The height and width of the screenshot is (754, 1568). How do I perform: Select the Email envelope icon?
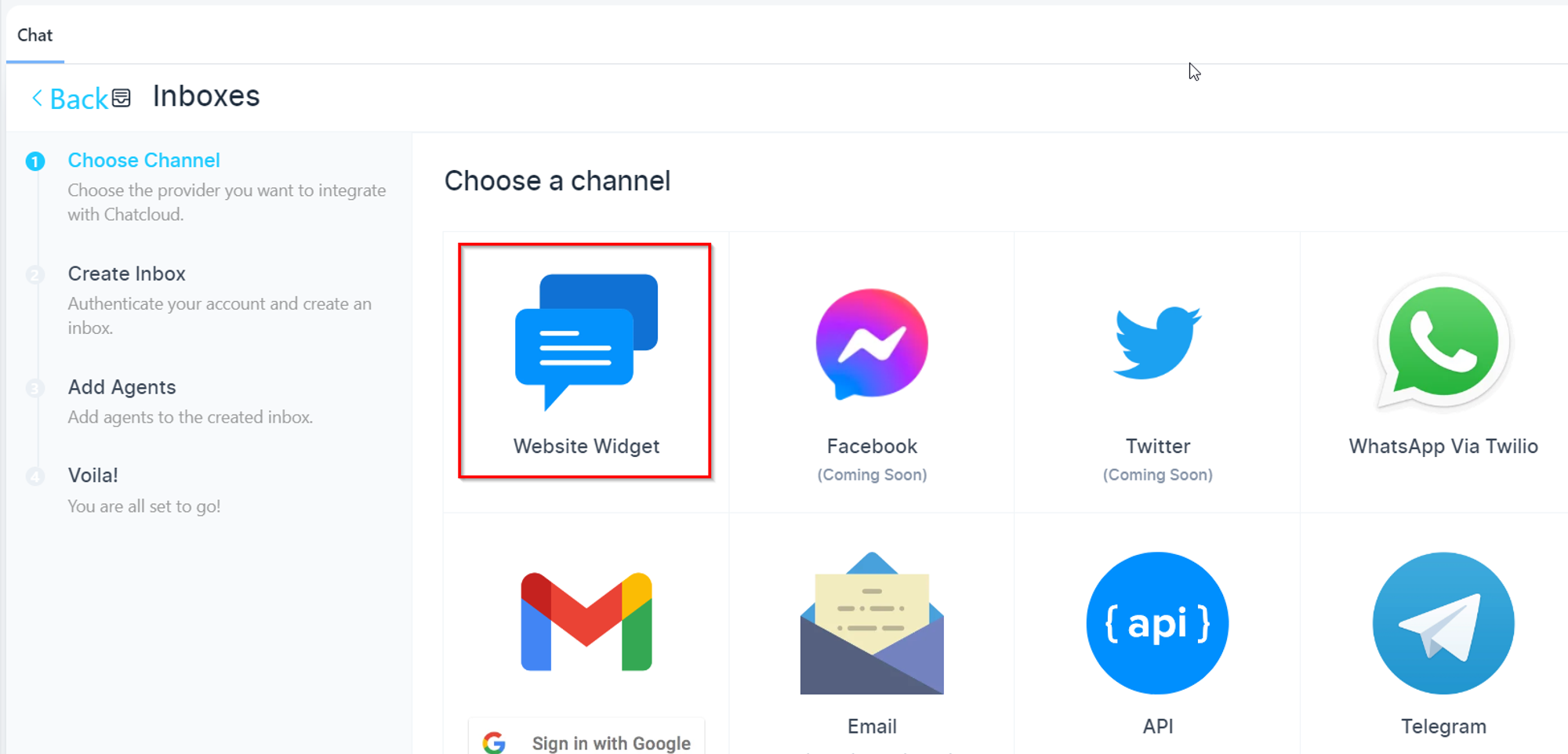pyautogui.click(x=872, y=624)
